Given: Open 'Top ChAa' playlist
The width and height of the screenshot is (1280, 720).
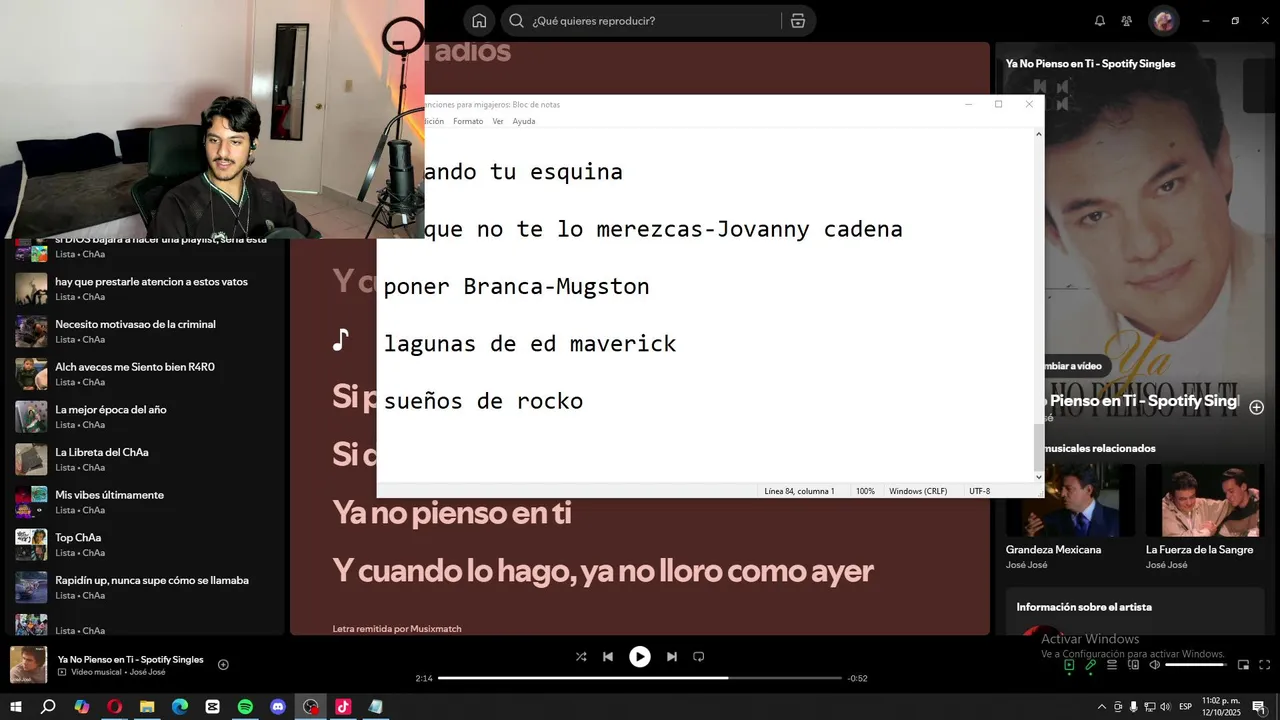Looking at the screenshot, I should click(x=143, y=544).
